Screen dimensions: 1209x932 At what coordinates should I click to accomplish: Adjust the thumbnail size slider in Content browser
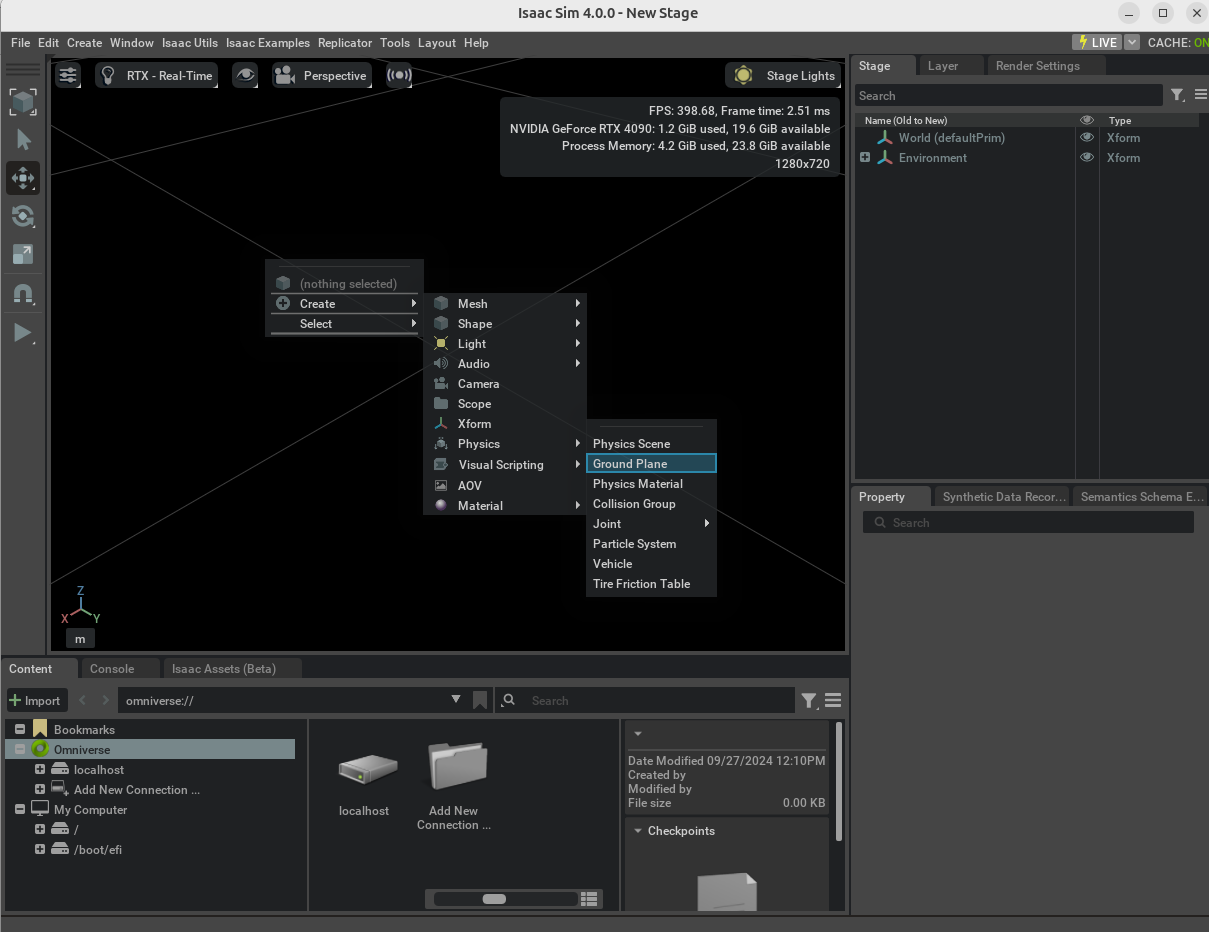coord(495,899)
